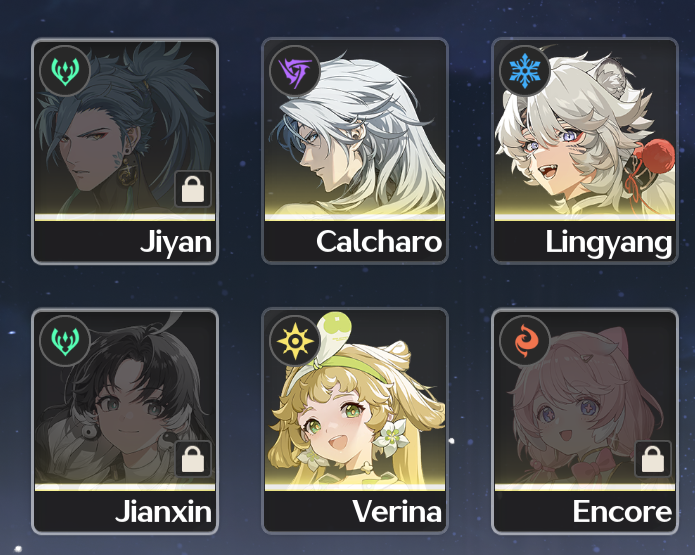Click the Verina name label
695x555 pixels.
[x=397, y=512]
